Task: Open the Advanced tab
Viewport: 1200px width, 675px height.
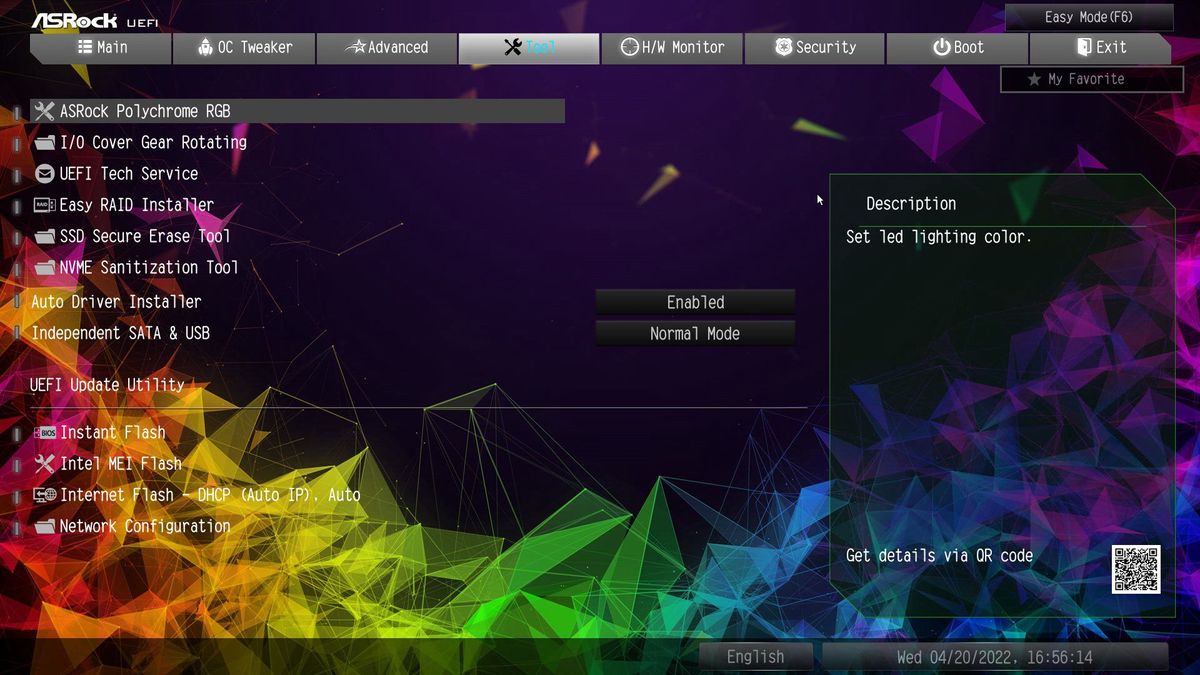Action: [386, 47]
